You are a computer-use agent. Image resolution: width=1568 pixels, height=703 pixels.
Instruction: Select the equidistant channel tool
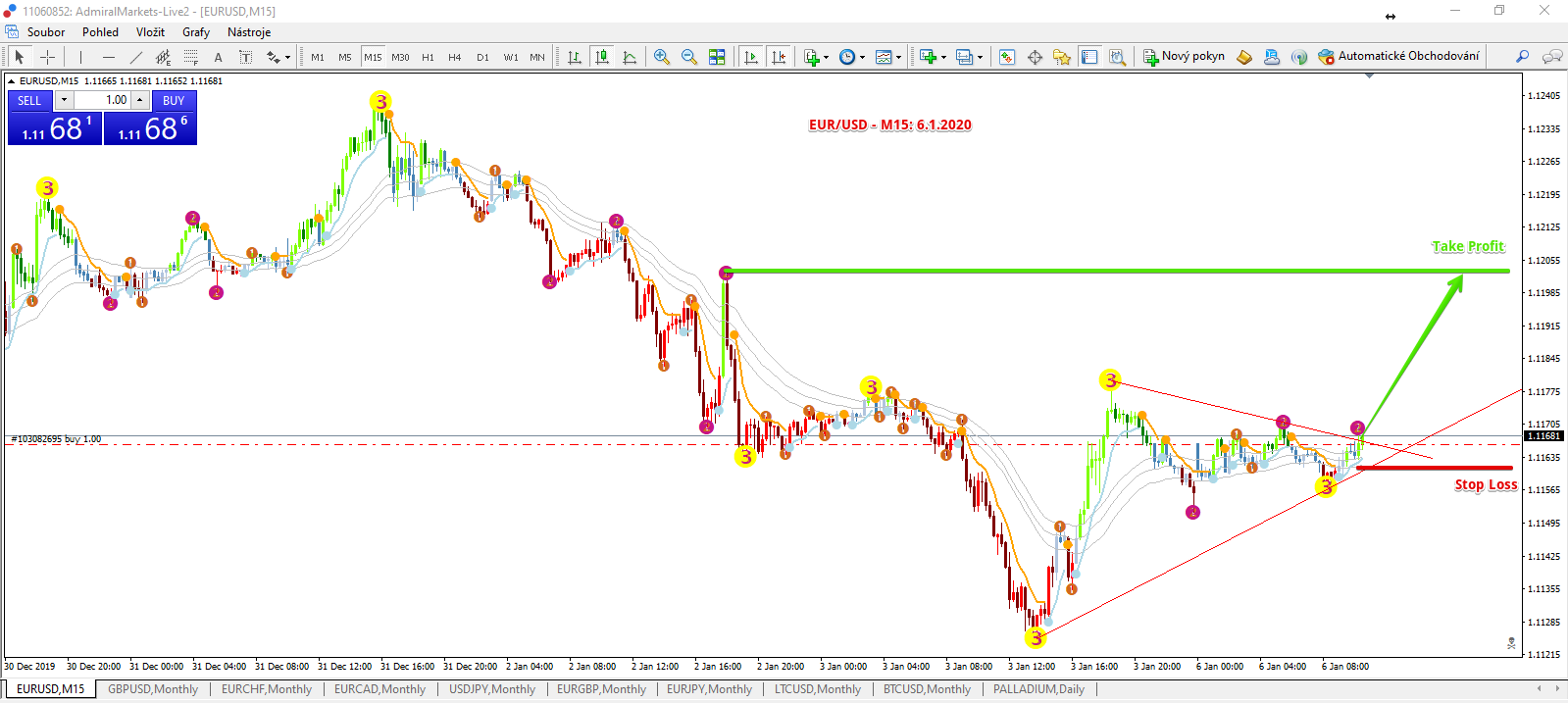pos(163,57)
